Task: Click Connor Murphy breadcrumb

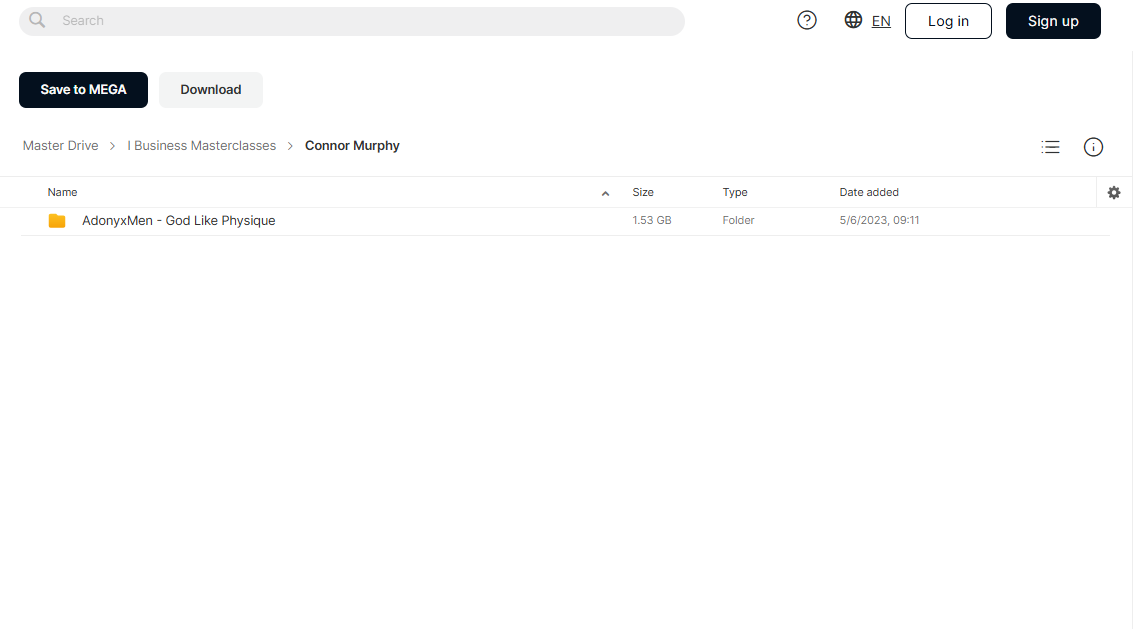Action: tap(352, 145)
